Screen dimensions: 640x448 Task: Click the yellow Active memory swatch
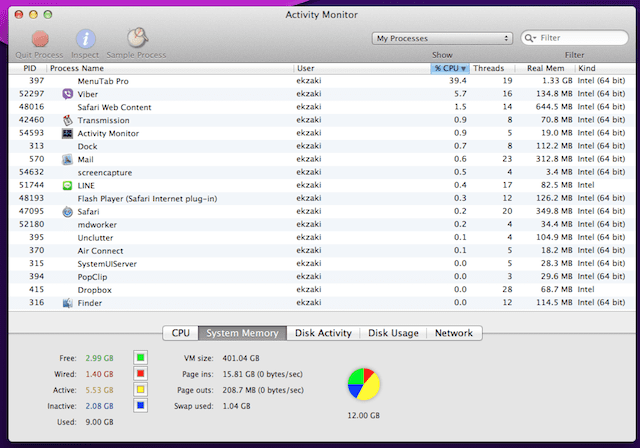coord(140,390)
